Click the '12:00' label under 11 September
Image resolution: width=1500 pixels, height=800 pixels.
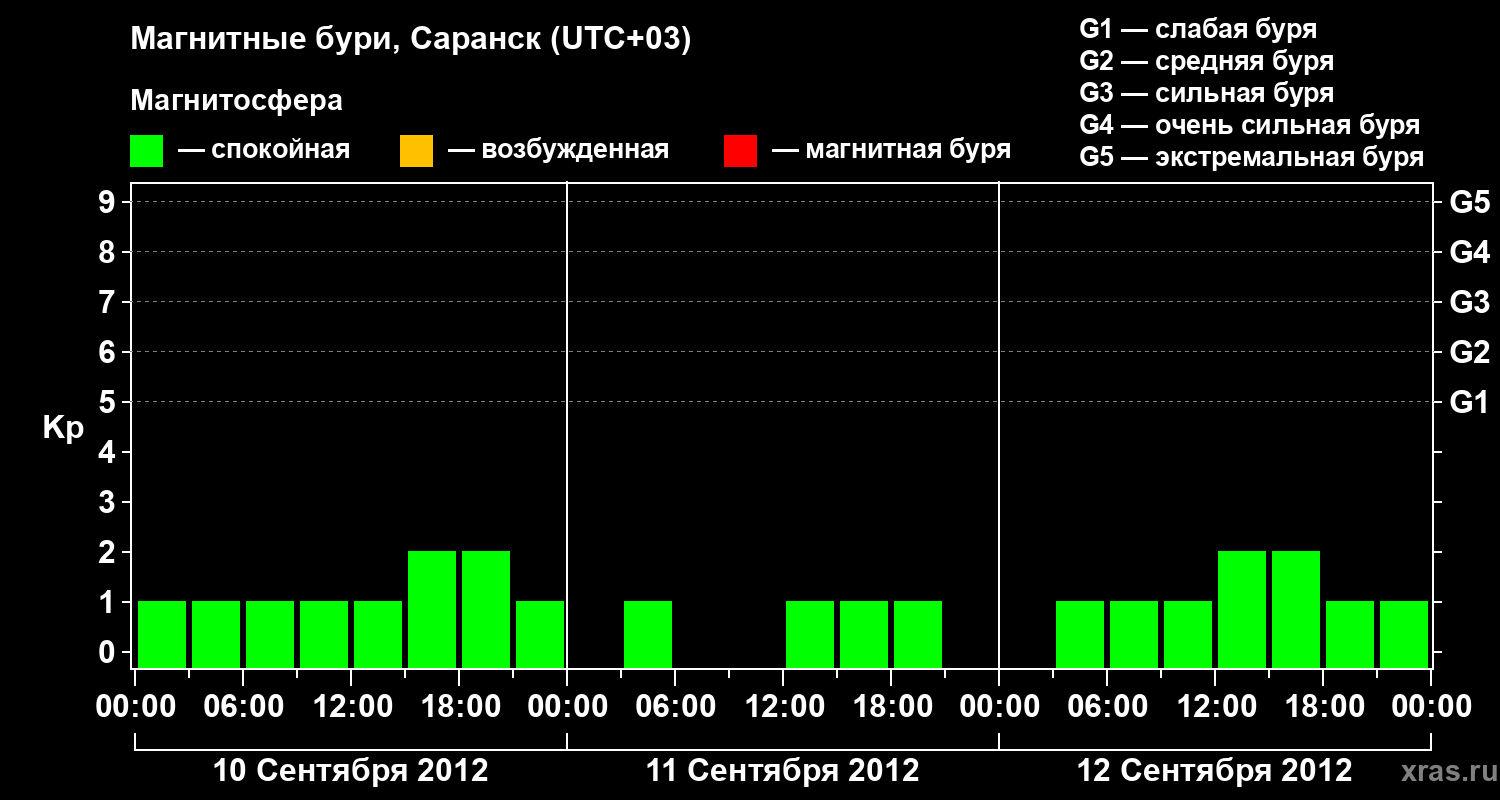pos(783,707)
